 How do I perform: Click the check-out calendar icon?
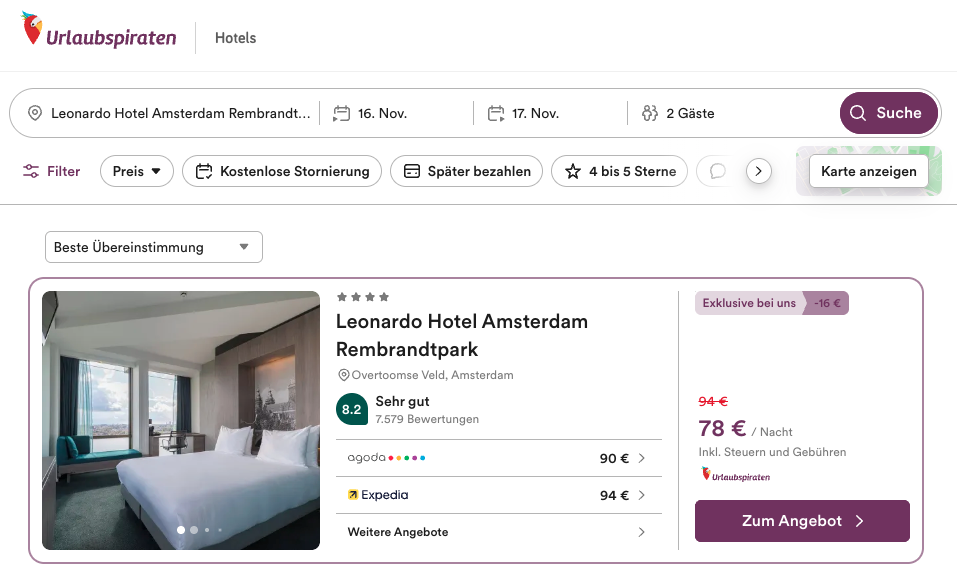coord(496,114)
